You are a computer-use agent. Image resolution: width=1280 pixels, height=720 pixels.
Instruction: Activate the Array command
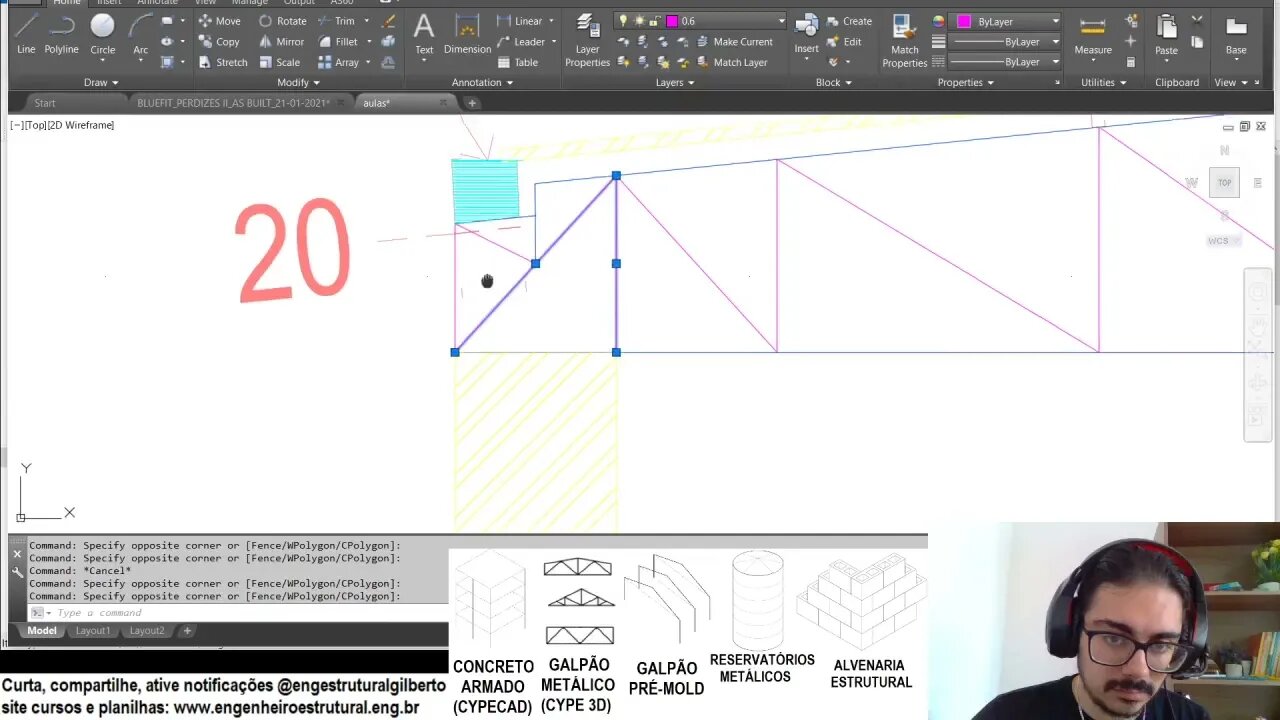[338, 62]
